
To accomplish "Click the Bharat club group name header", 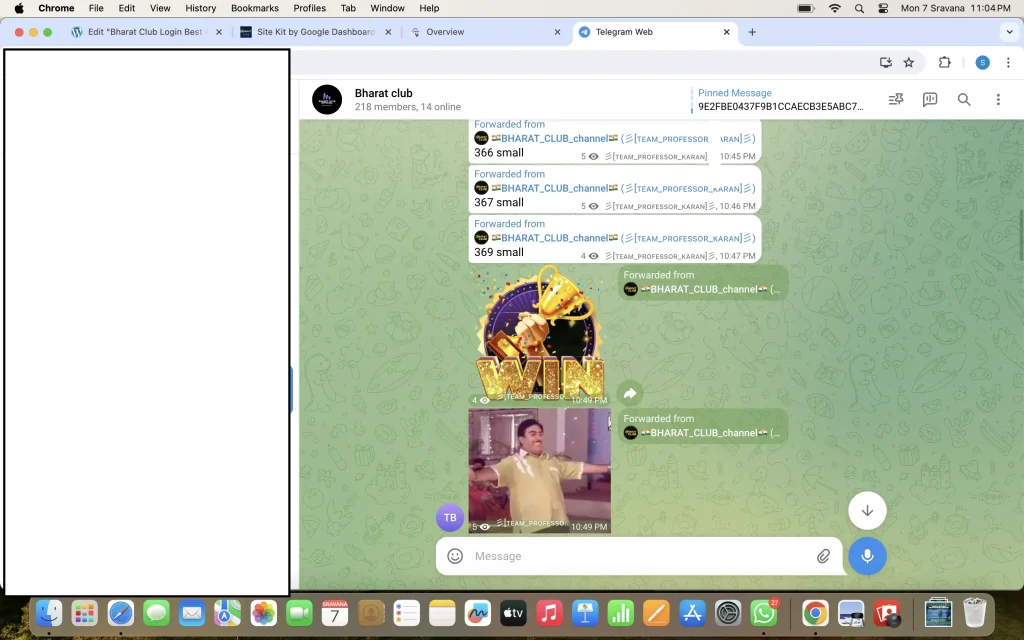I will (384, 93).
